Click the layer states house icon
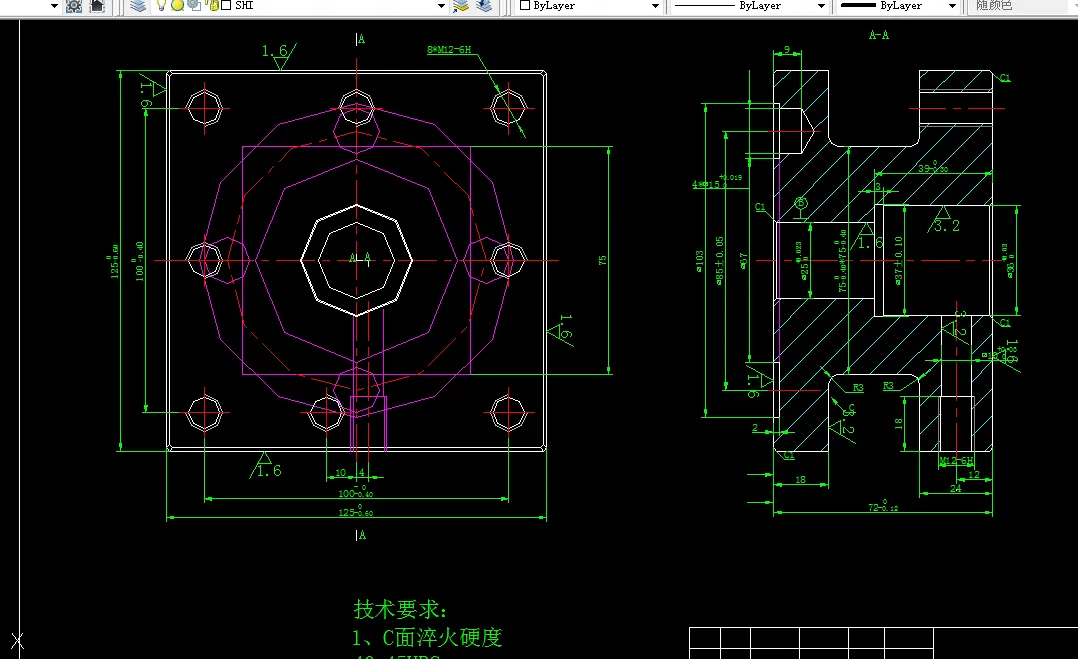 [x=96, y=6]
